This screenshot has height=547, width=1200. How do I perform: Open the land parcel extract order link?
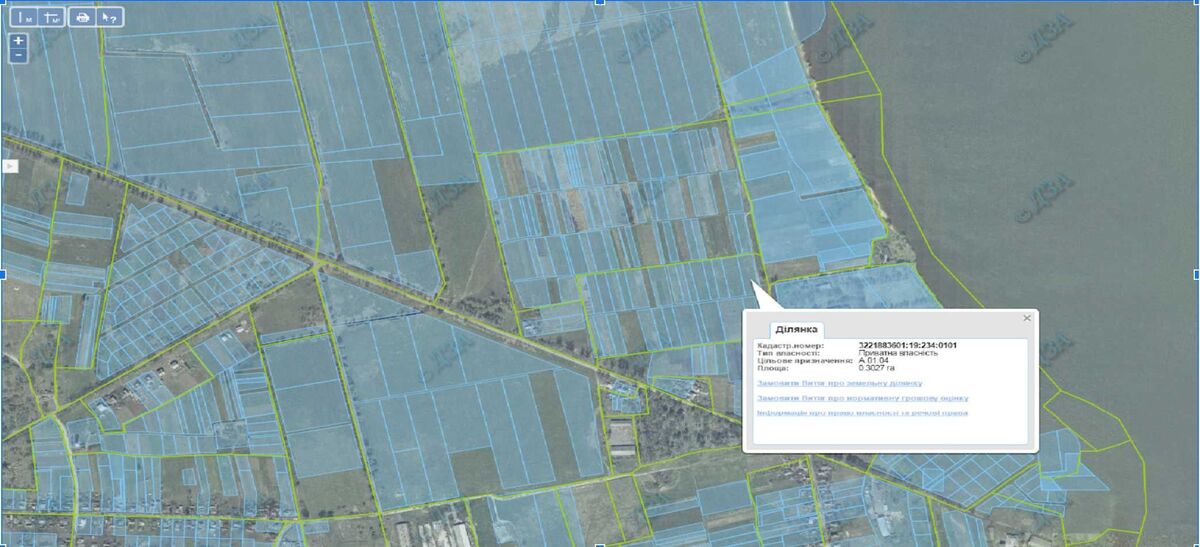tap(839, 383)
